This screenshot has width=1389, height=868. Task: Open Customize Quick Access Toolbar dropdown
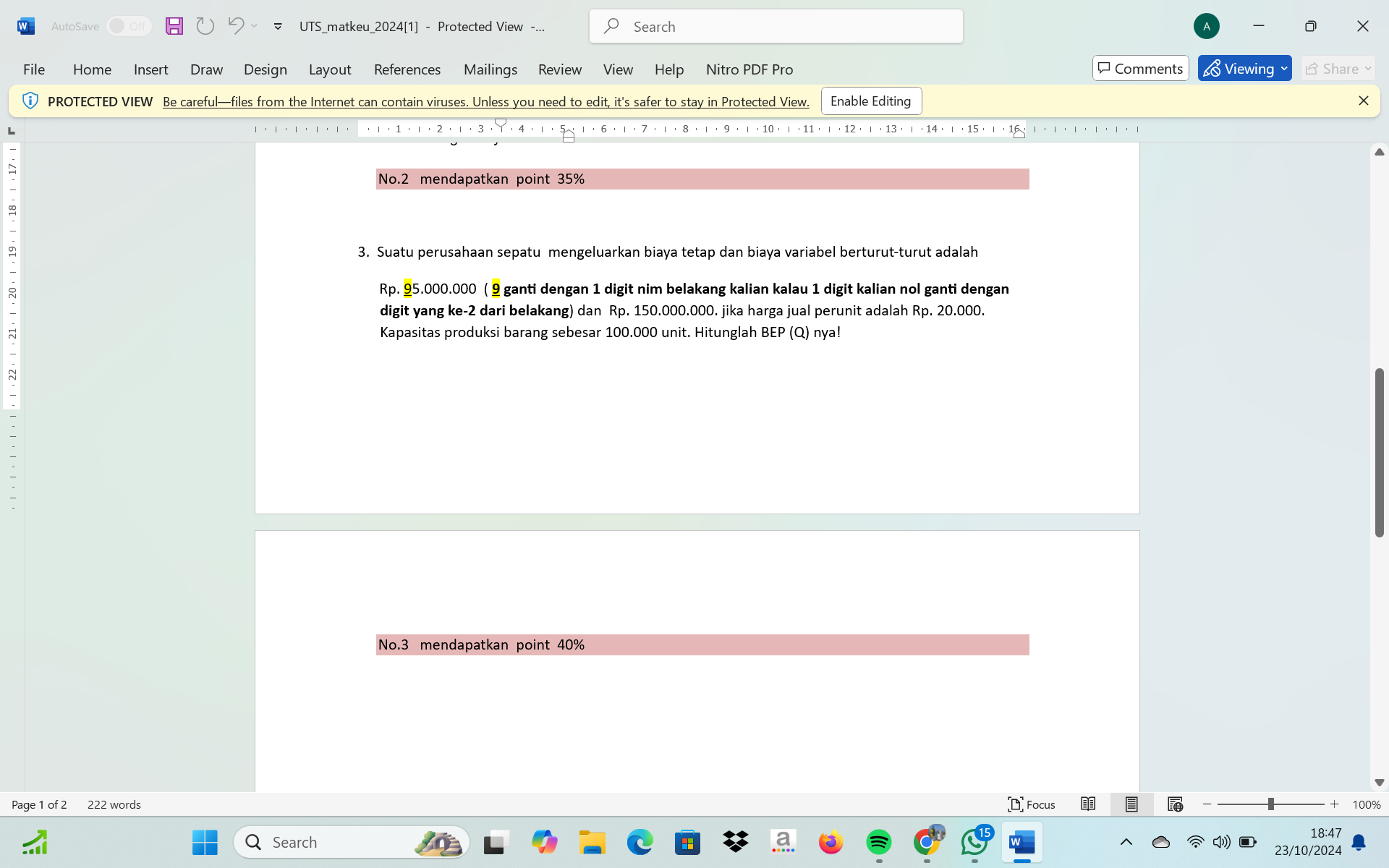(278, 27)
